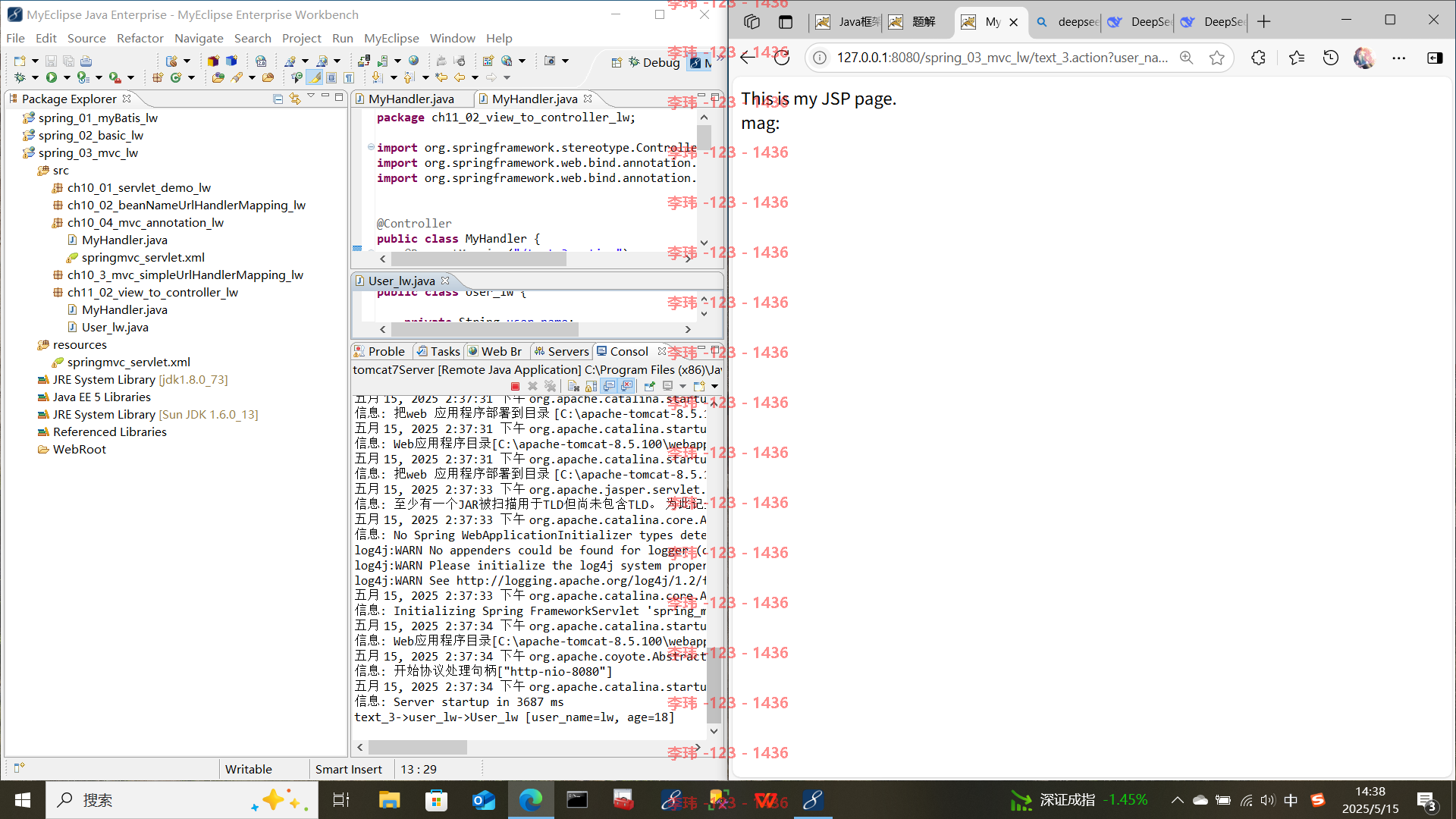
Task: Open dropdown next to New file icon
Action: click(35, 61)
